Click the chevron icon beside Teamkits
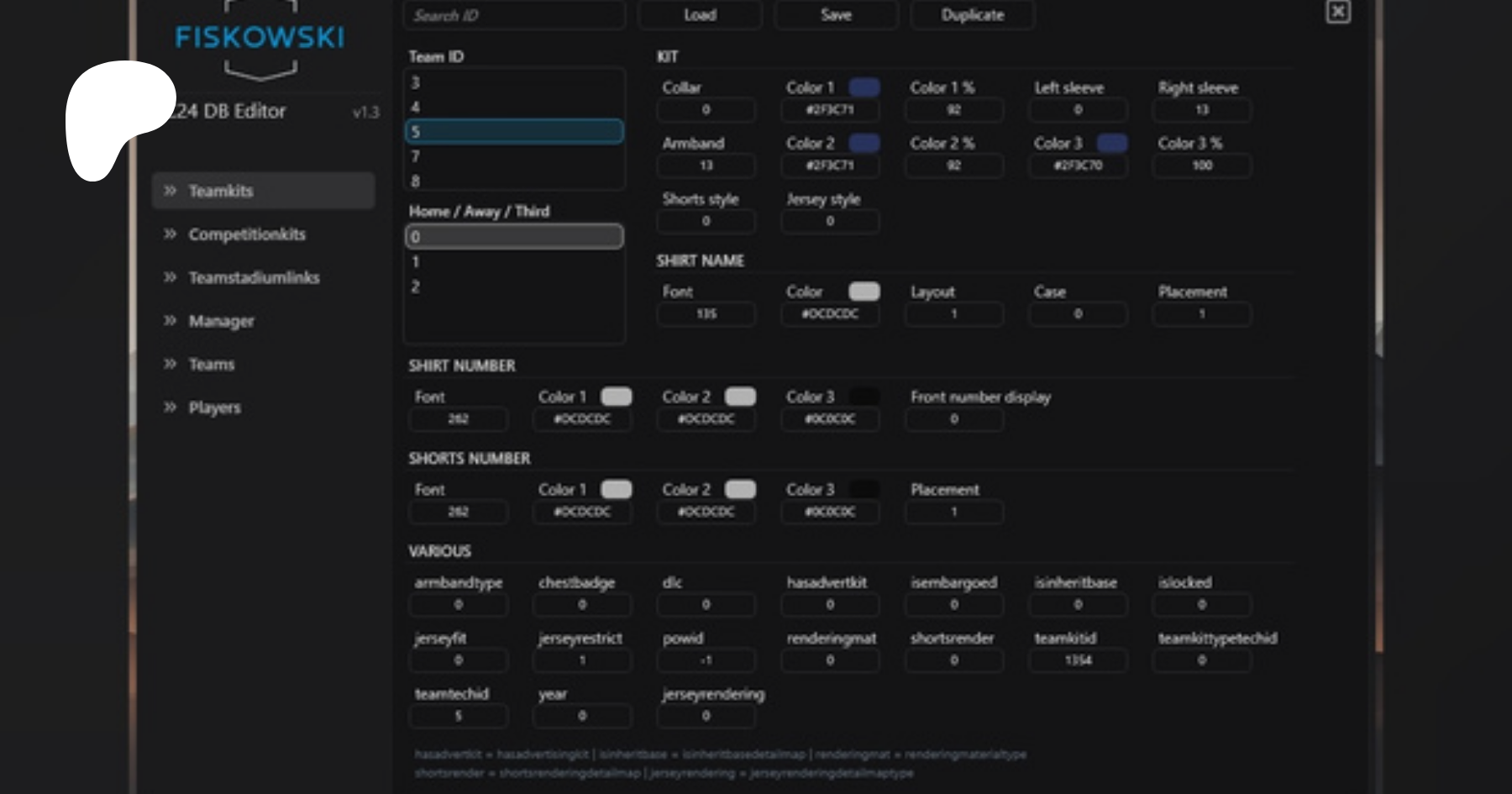 [x=171, y=191]
